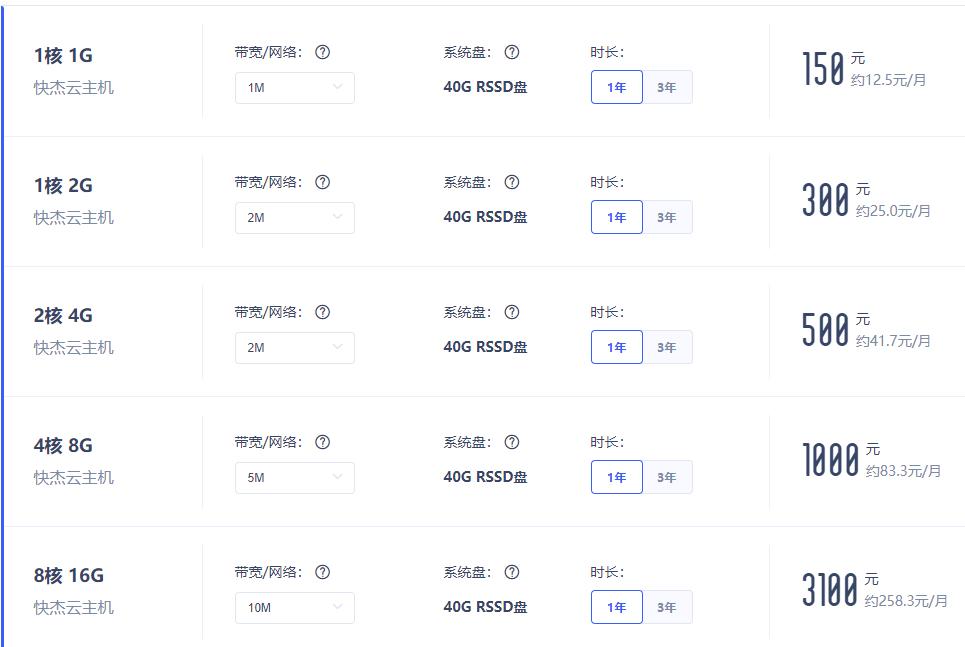Viewport: 965px width, 647px height.
Task: Select 3年 duration for 1核 1G host
Action: point(667,87)
